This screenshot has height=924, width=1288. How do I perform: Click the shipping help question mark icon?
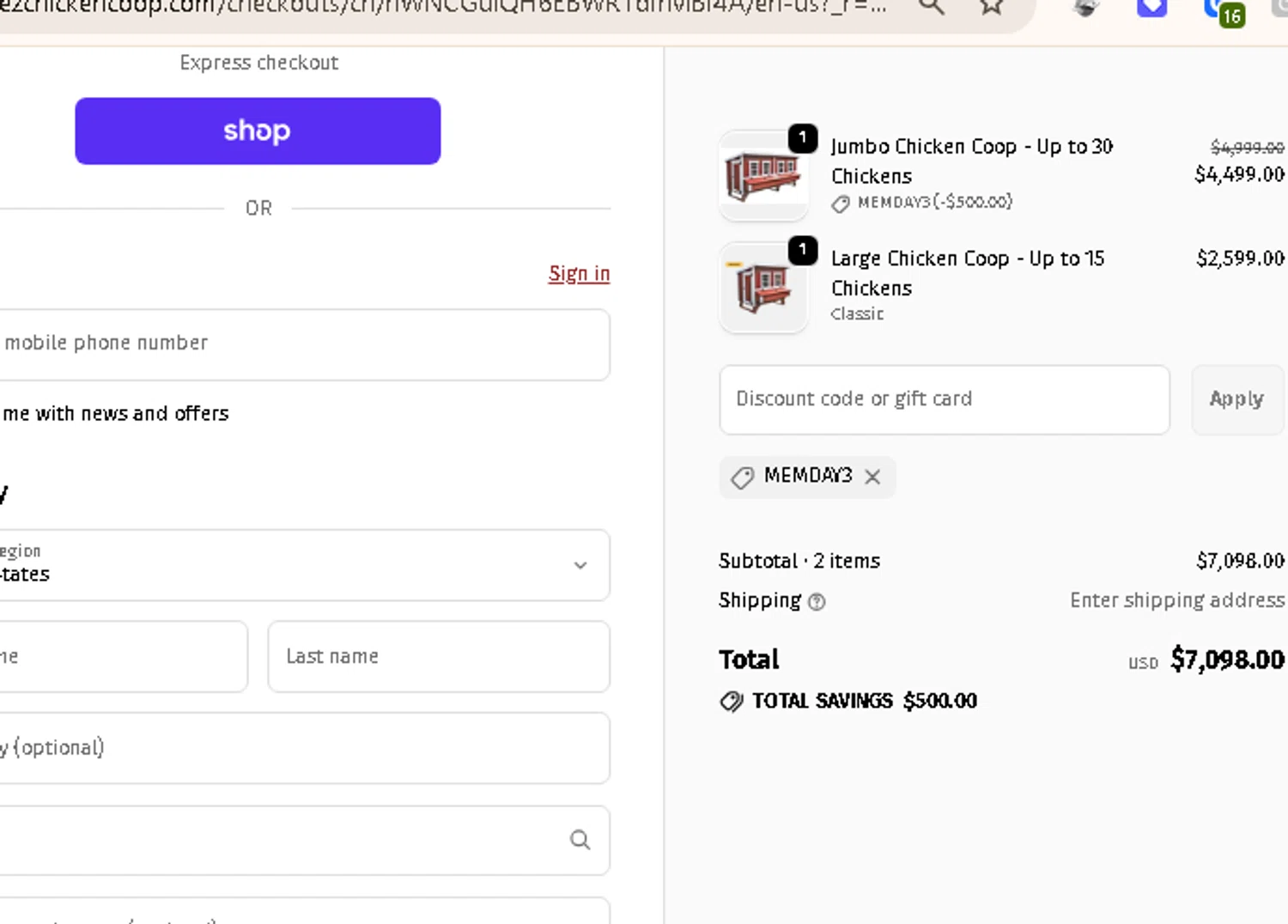click(x=817, y=602)
